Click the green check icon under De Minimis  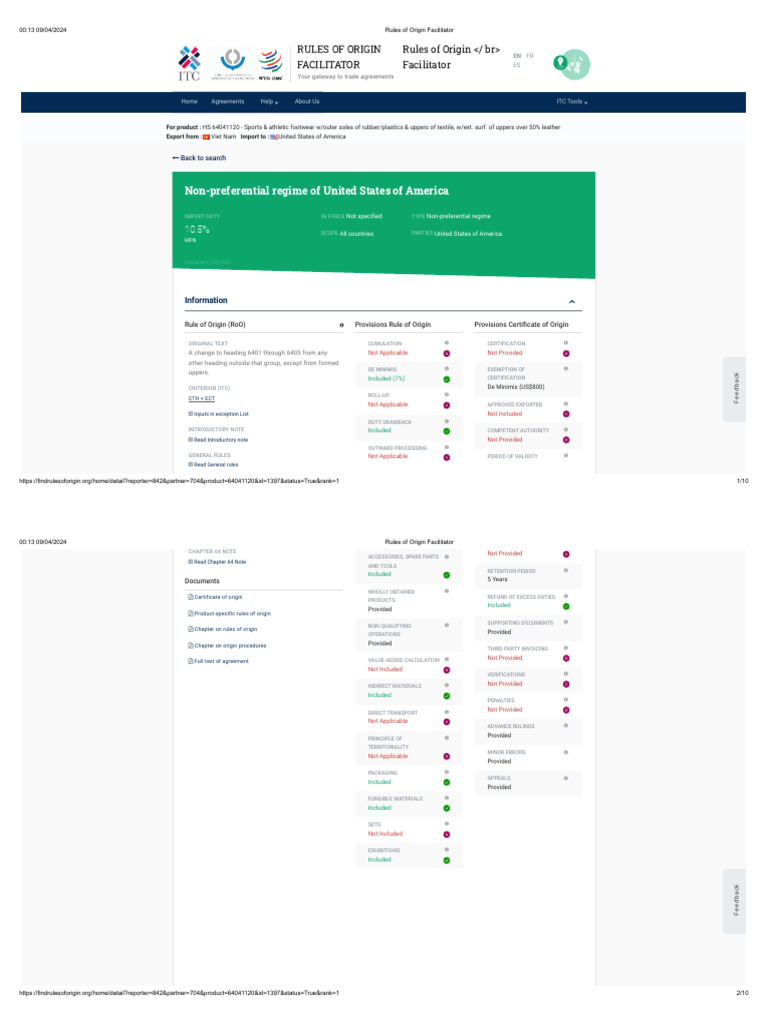tap(446, 379)
